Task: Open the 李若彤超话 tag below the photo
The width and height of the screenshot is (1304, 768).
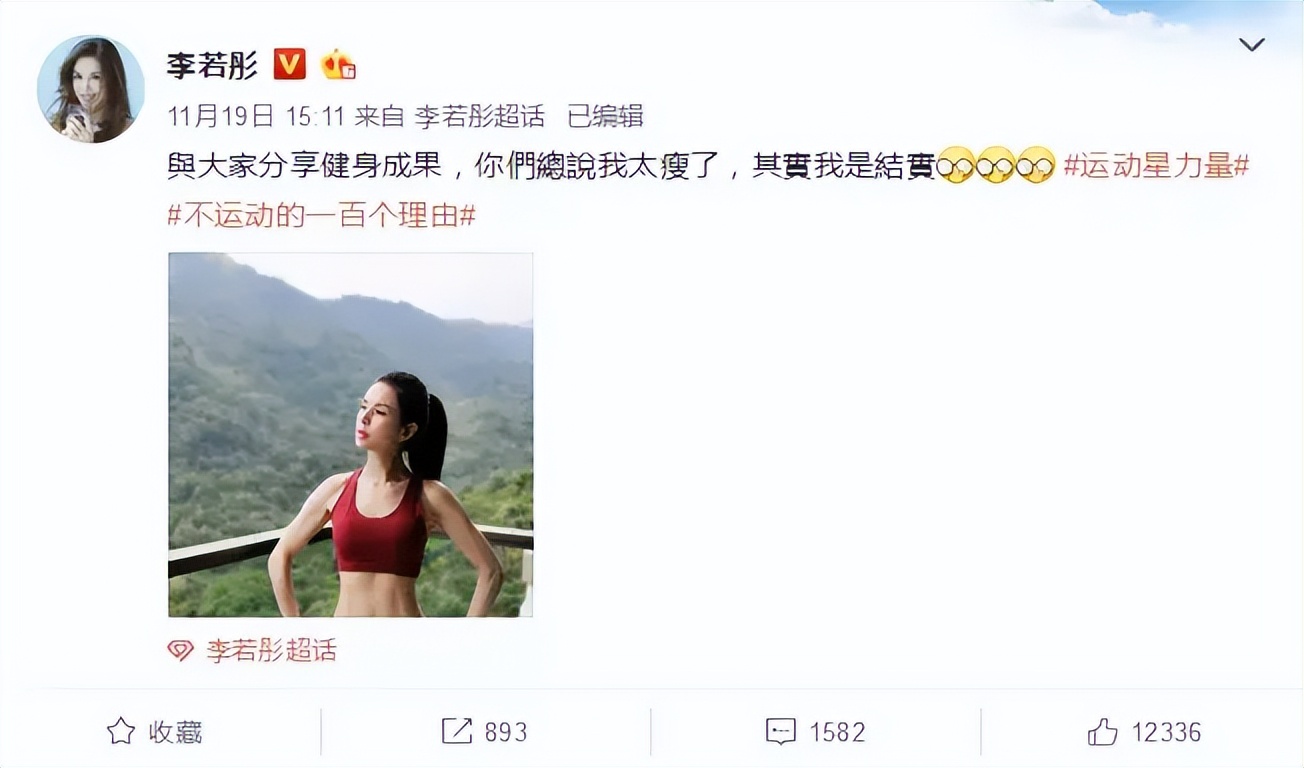Action: point(271,651)
